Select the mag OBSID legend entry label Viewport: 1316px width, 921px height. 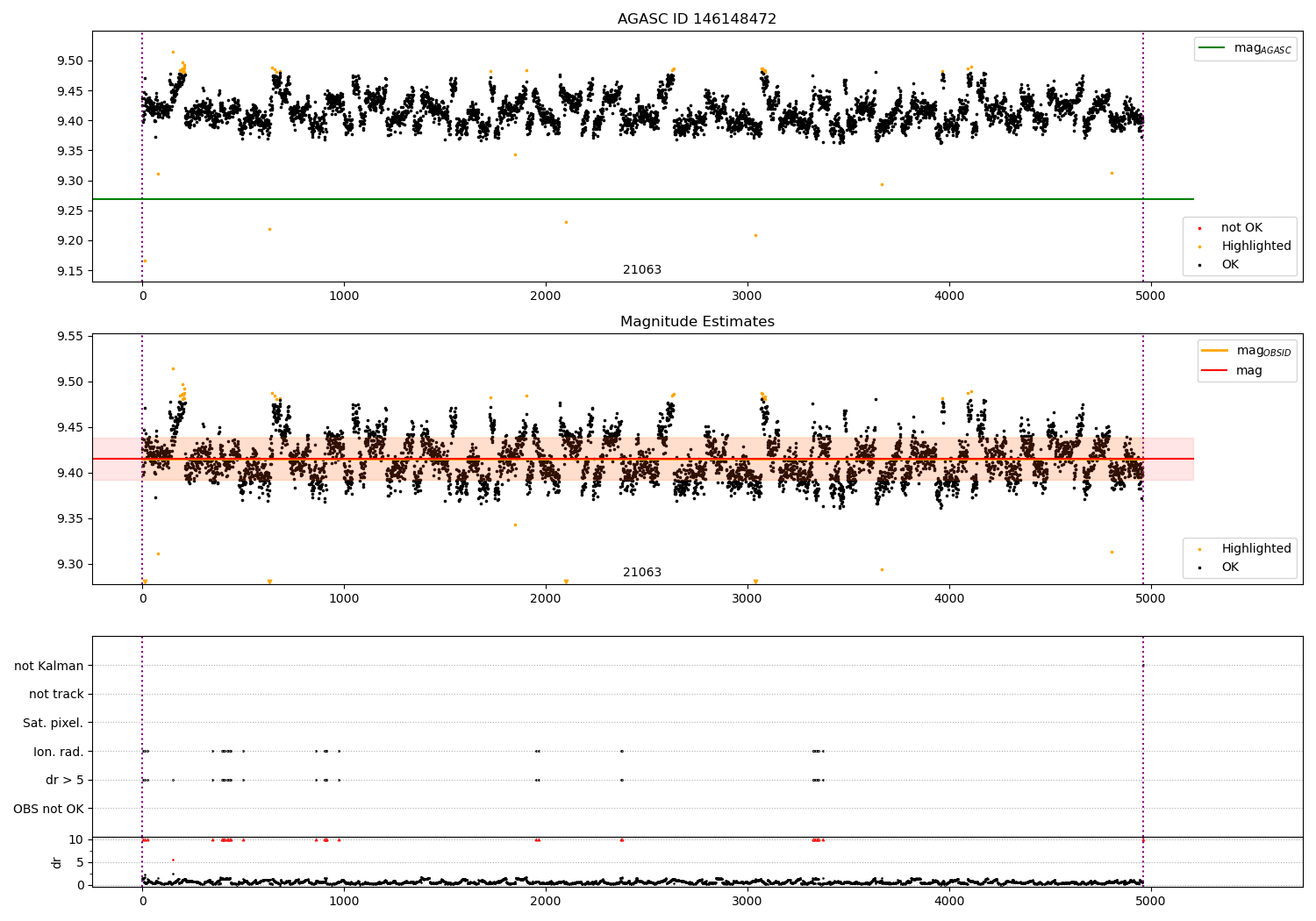pos(1263,351)
